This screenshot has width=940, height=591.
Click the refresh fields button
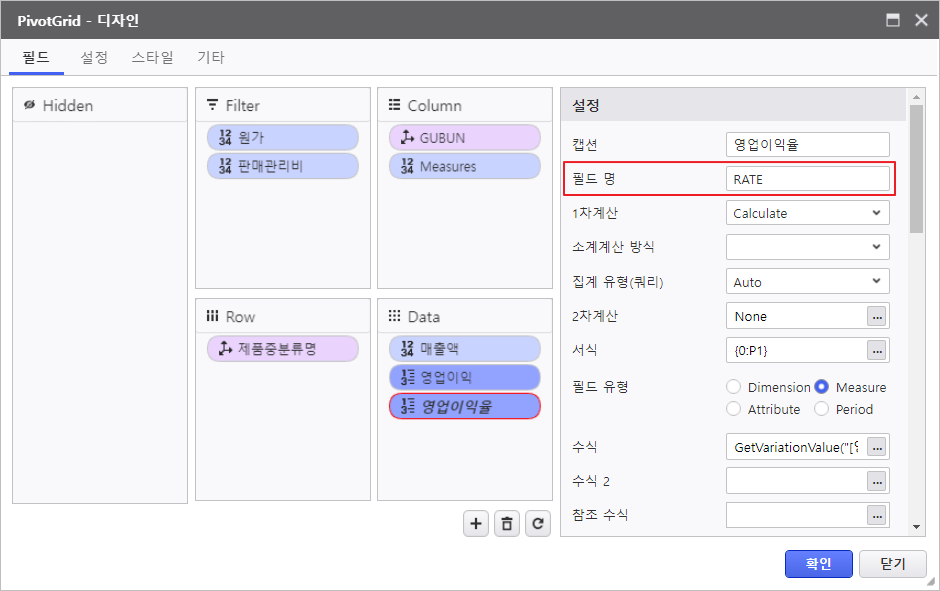click(x=538, y=524)
